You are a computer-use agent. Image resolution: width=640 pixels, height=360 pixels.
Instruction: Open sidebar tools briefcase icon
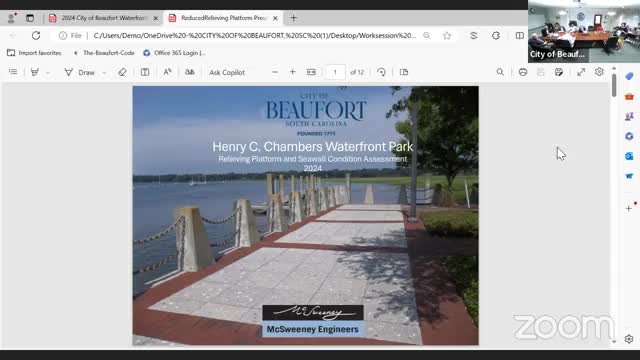pos(629,97)
